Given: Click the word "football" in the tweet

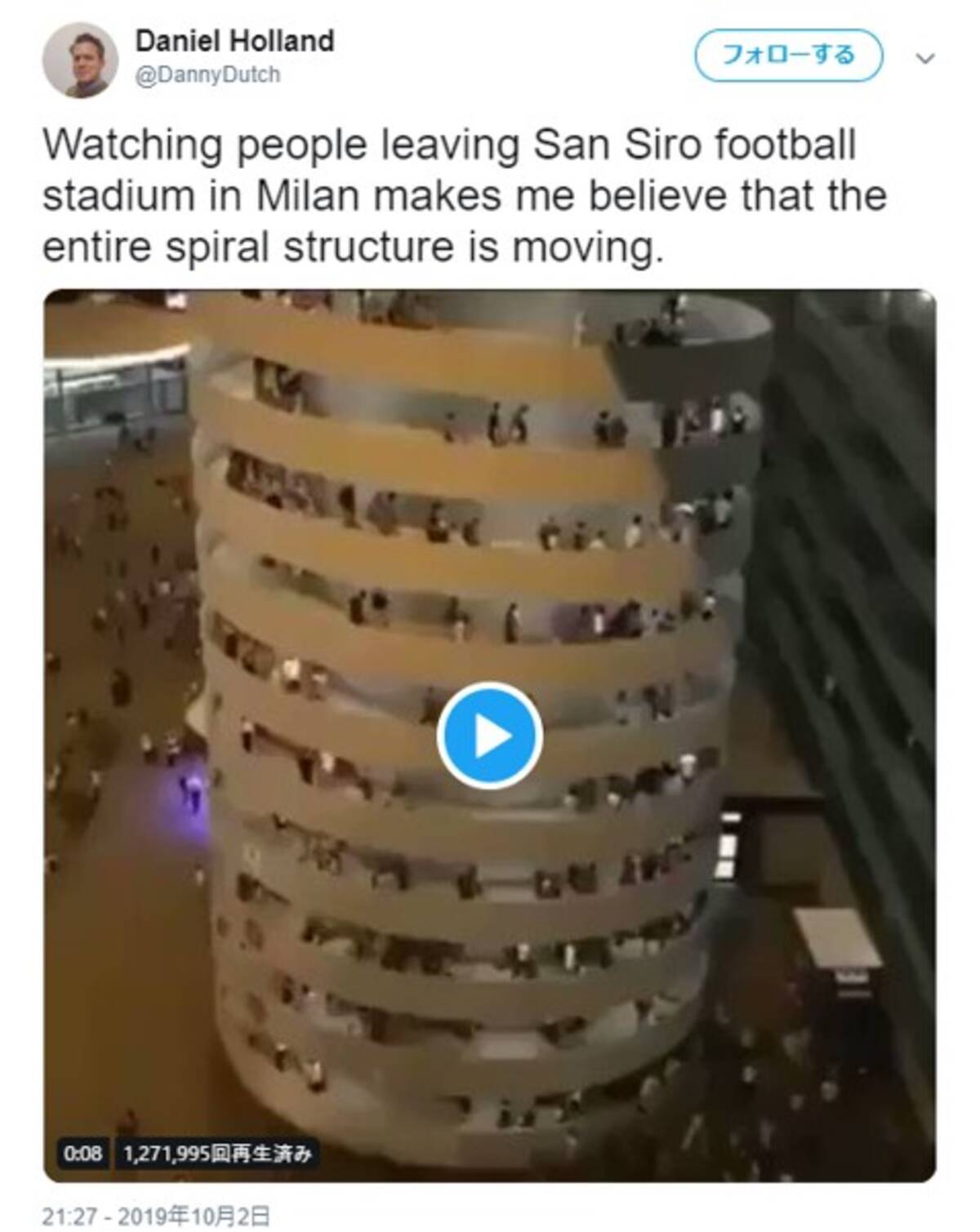Looking at the screenshot, I should (785, 145).
